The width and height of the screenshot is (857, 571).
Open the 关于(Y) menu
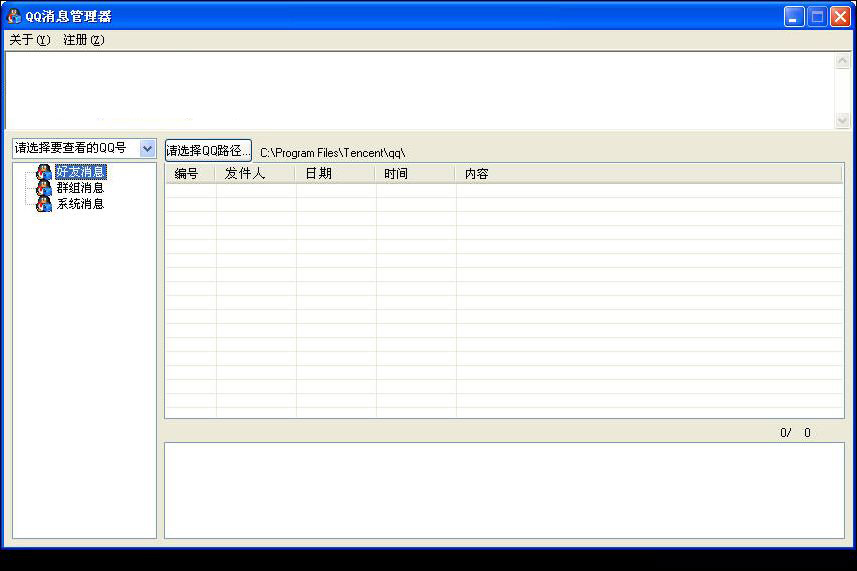(30, 40)
